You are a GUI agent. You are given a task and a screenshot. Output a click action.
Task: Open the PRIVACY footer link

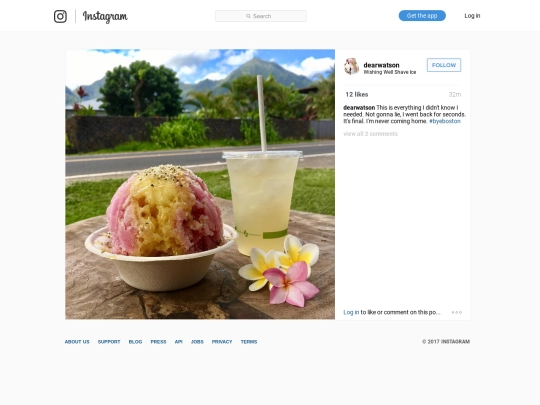click(x=222, y=342)
